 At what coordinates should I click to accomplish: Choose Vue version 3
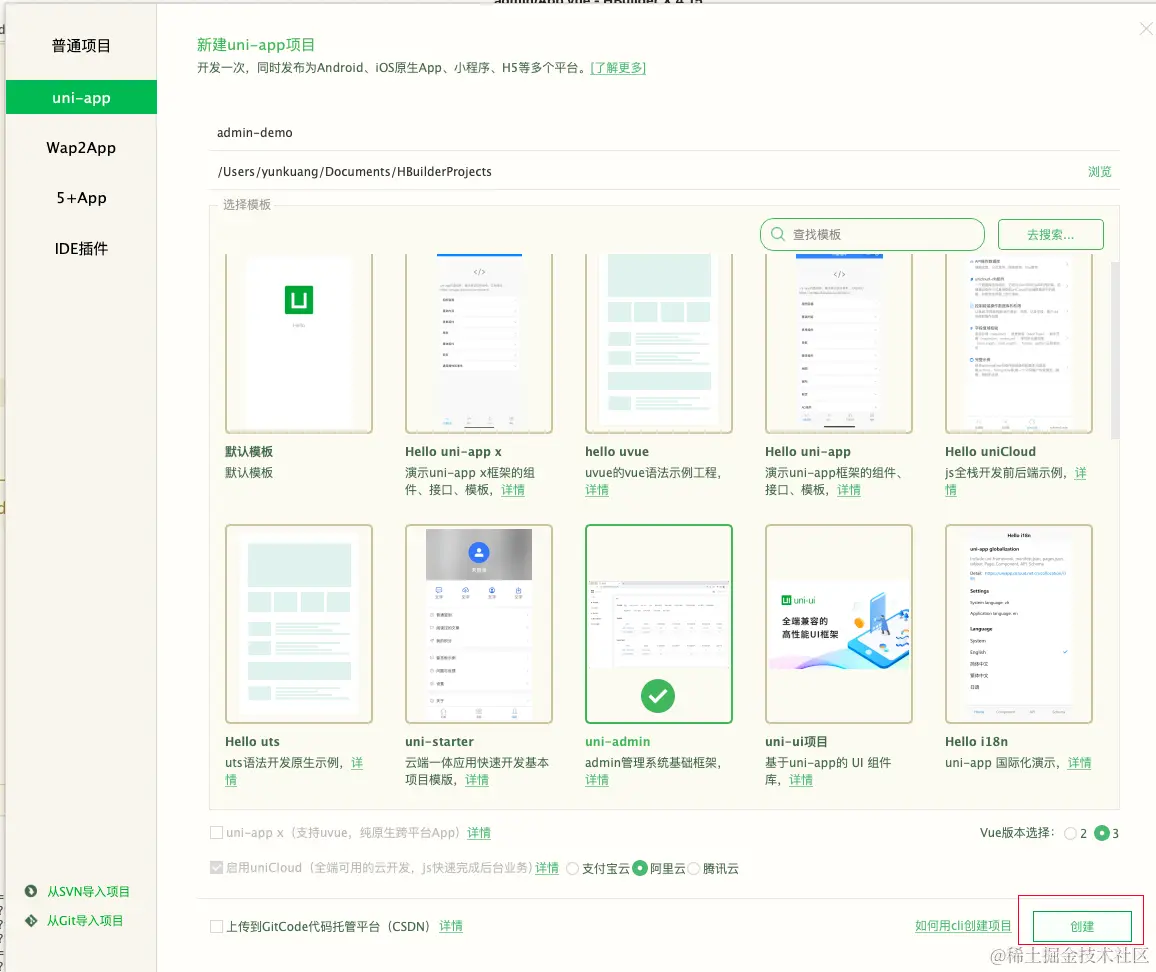coord(1102,833)
